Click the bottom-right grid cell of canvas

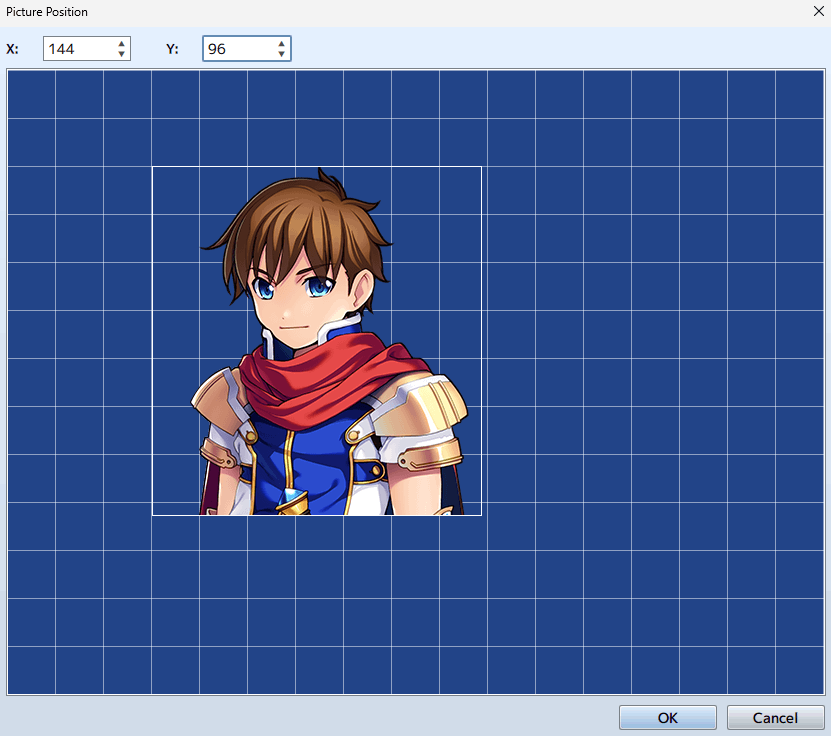800,670
